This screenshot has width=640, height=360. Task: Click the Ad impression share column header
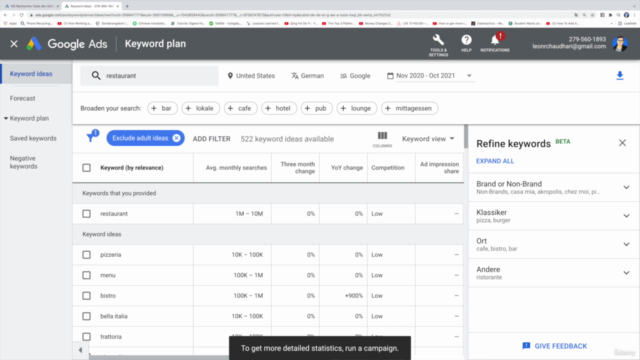[439, 167]
